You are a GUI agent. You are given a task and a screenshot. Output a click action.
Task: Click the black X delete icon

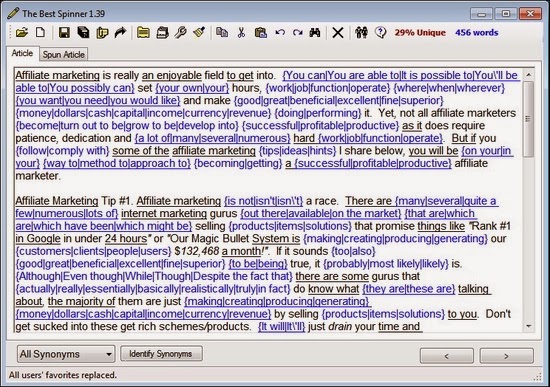[338, 33]
